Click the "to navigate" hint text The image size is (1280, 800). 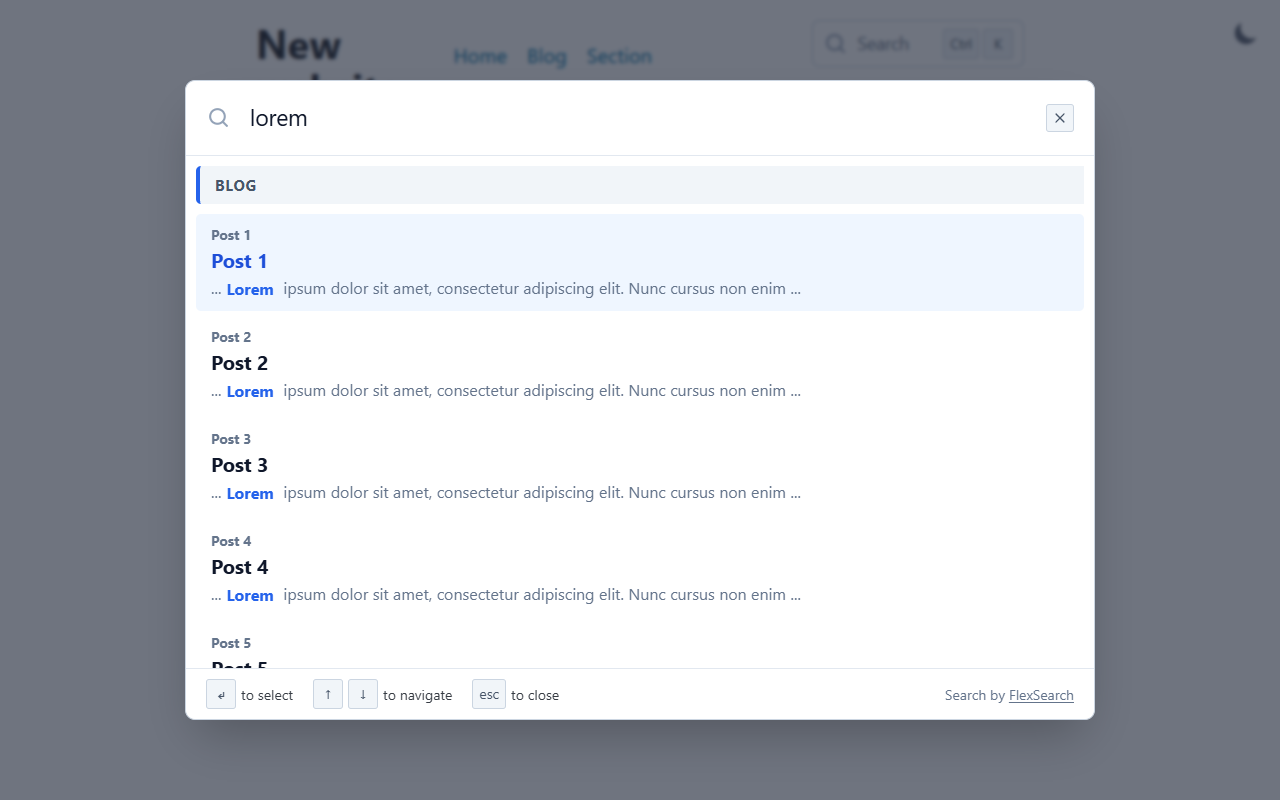[418, 695]
